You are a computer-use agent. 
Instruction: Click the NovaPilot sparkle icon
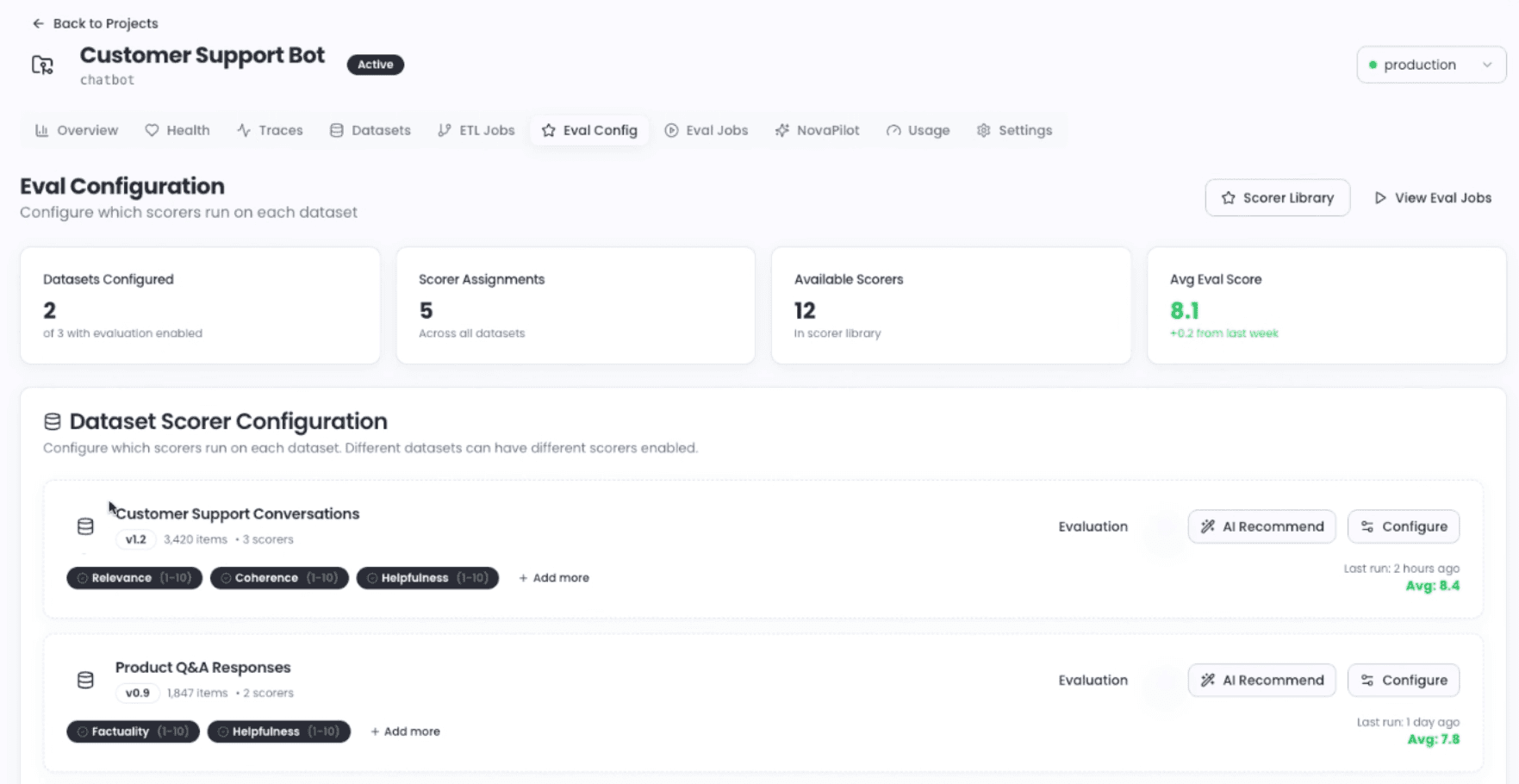(782, 130)
